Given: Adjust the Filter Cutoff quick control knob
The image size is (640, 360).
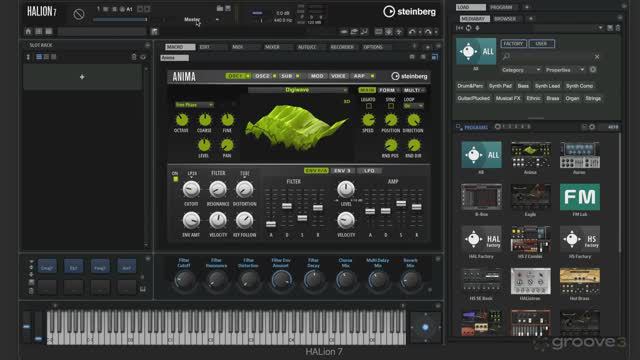Looking at the screenshot, I should click(184, 280).
